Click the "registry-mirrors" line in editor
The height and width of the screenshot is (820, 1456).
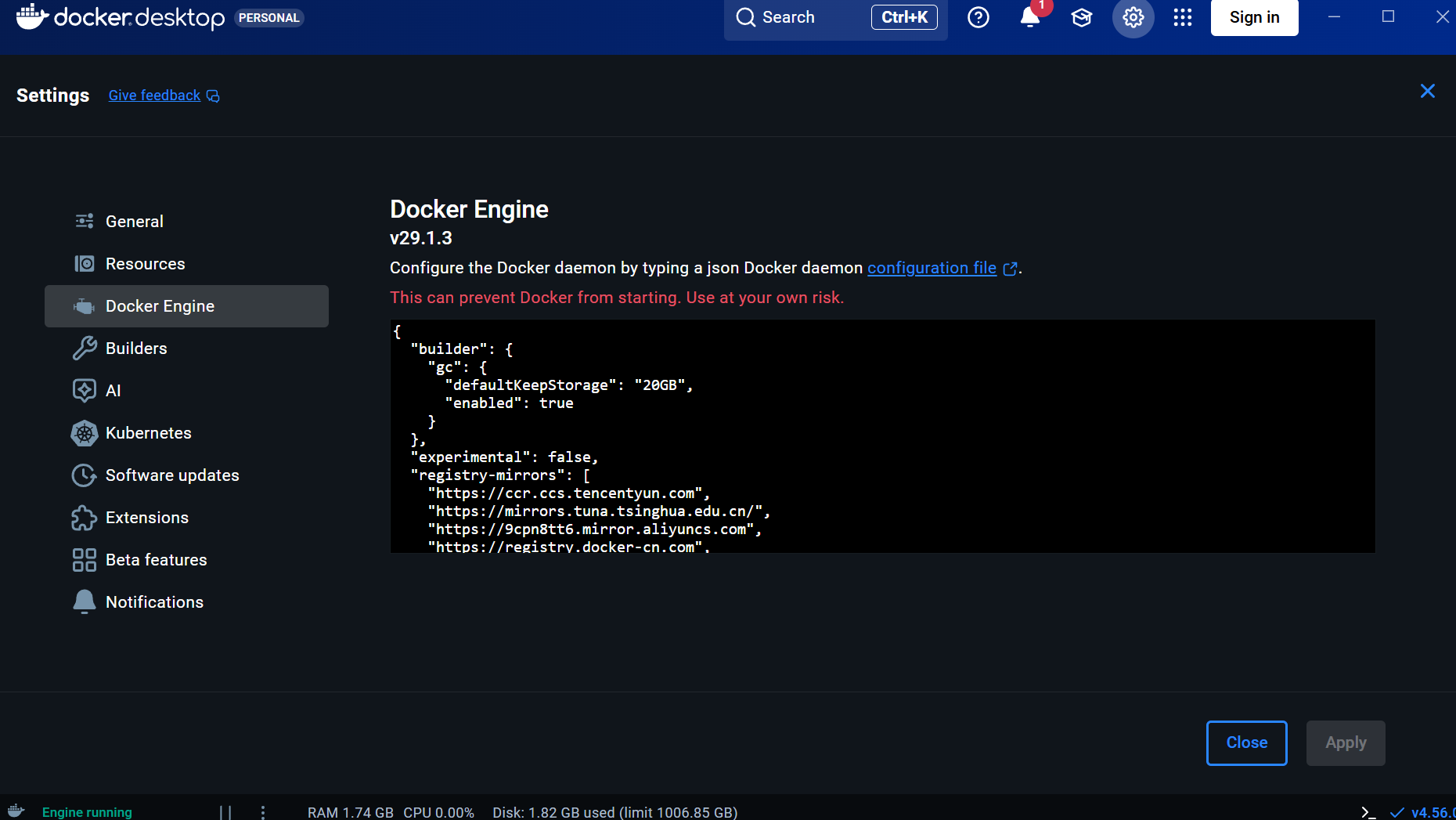click(x=500, y=475)
